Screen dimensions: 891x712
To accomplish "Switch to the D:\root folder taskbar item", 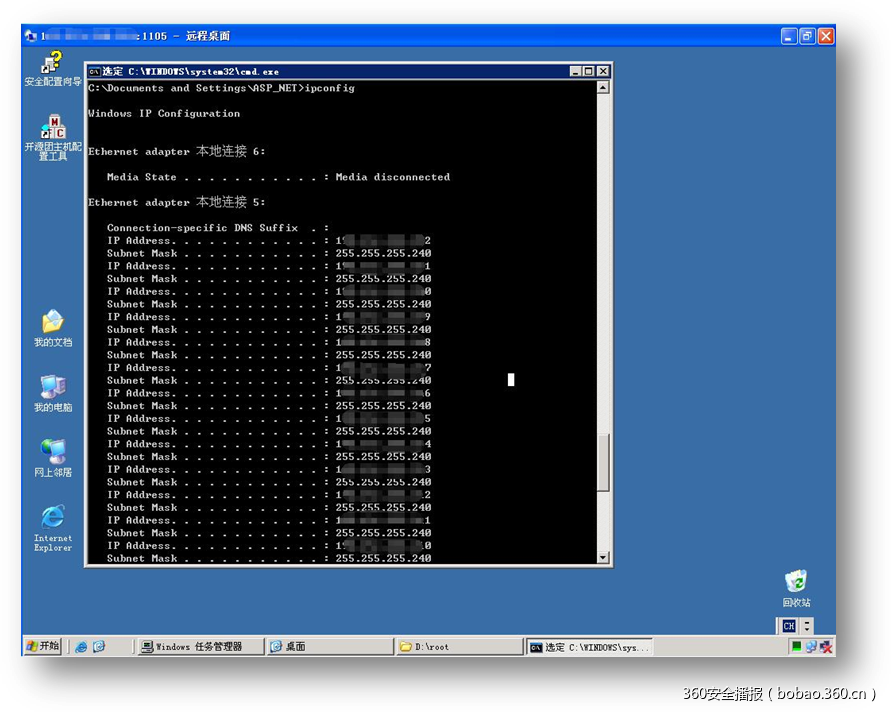I will [458, 647].
